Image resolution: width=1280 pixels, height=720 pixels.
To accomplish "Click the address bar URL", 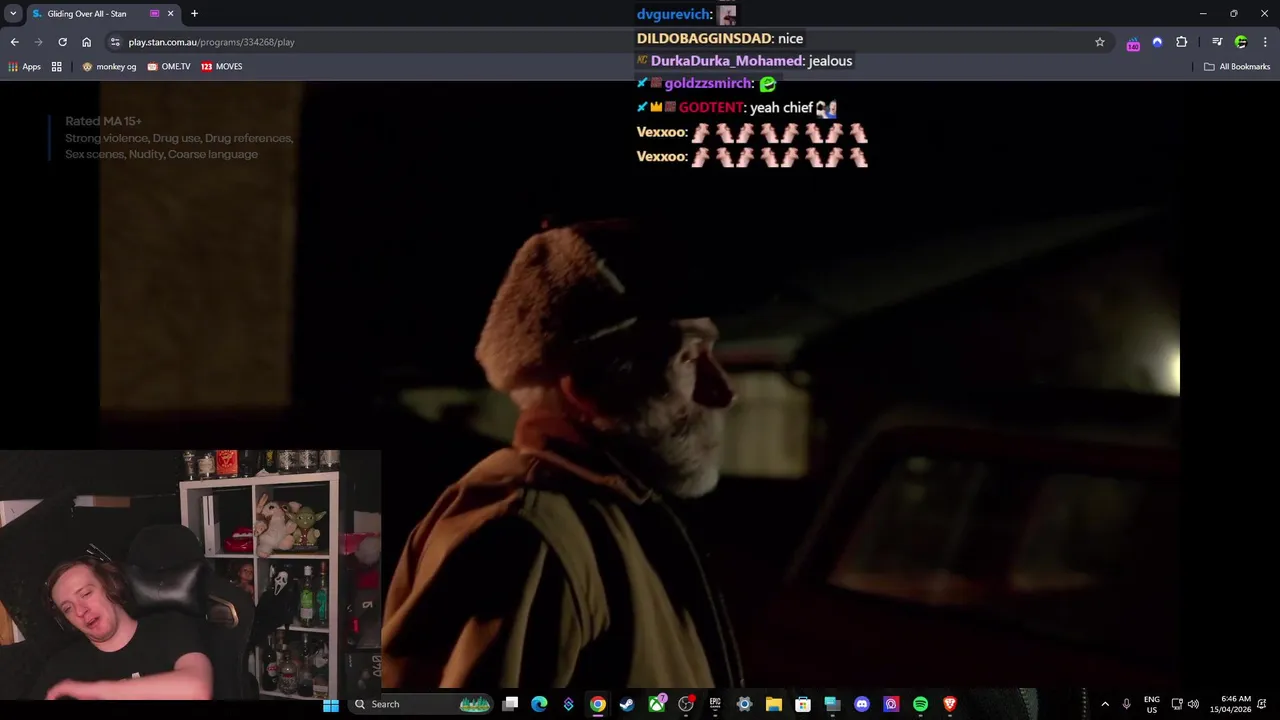I will 211,42.
